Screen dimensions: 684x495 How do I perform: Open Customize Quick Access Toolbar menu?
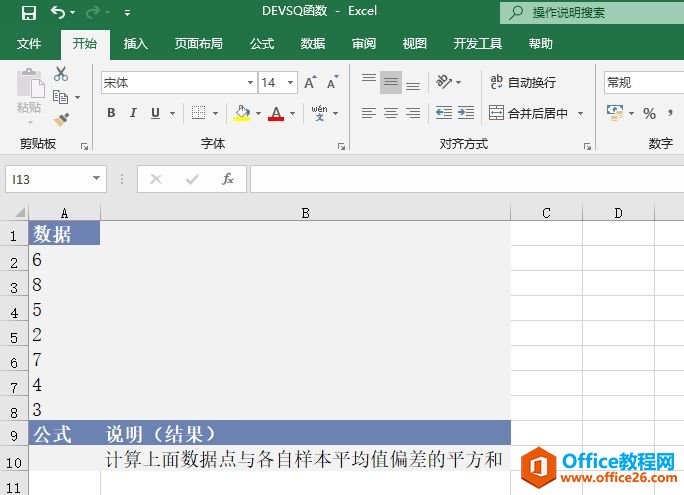(x=127, y=13)
